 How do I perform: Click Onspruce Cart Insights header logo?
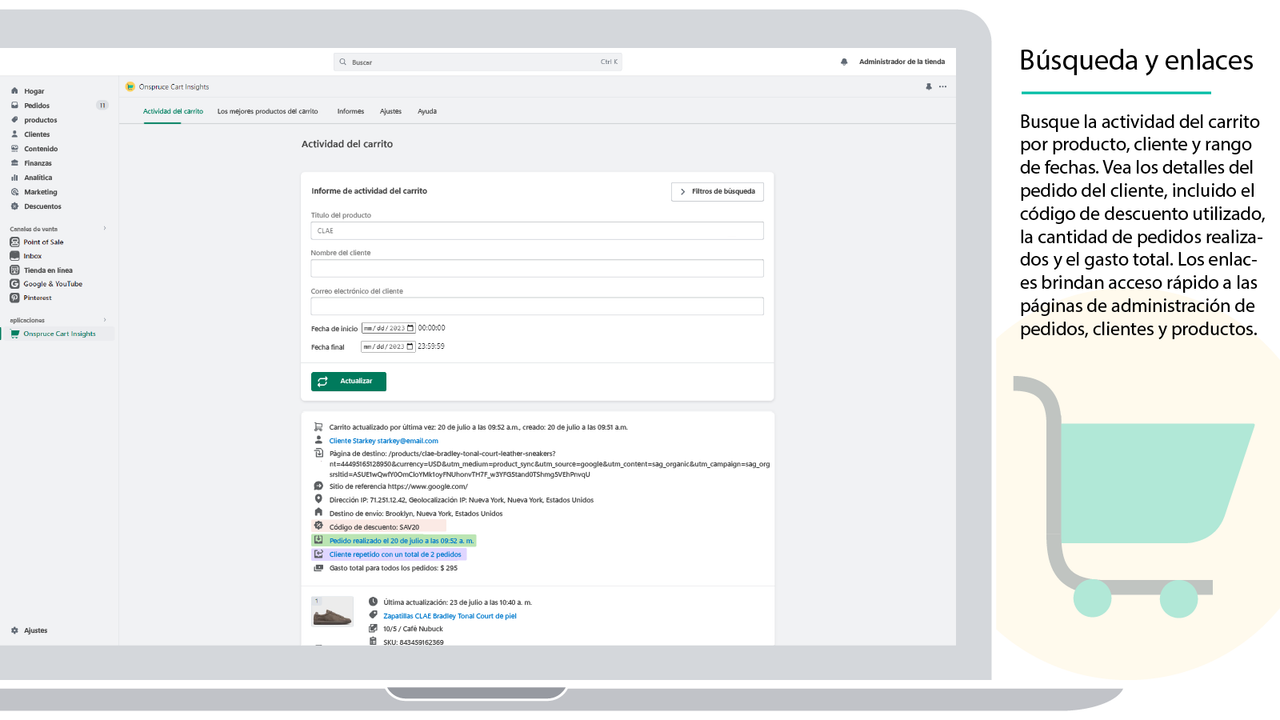coord(130,87)
